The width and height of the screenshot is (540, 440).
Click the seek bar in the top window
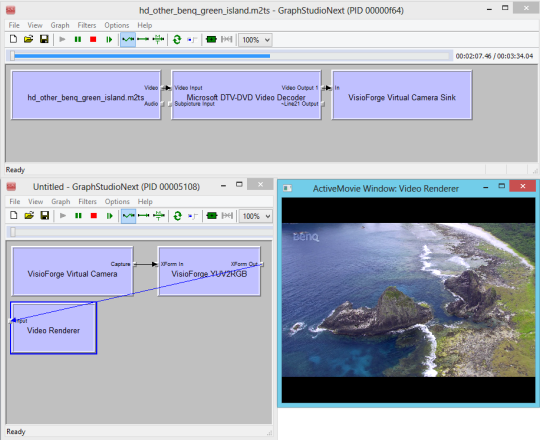point(230,56)
